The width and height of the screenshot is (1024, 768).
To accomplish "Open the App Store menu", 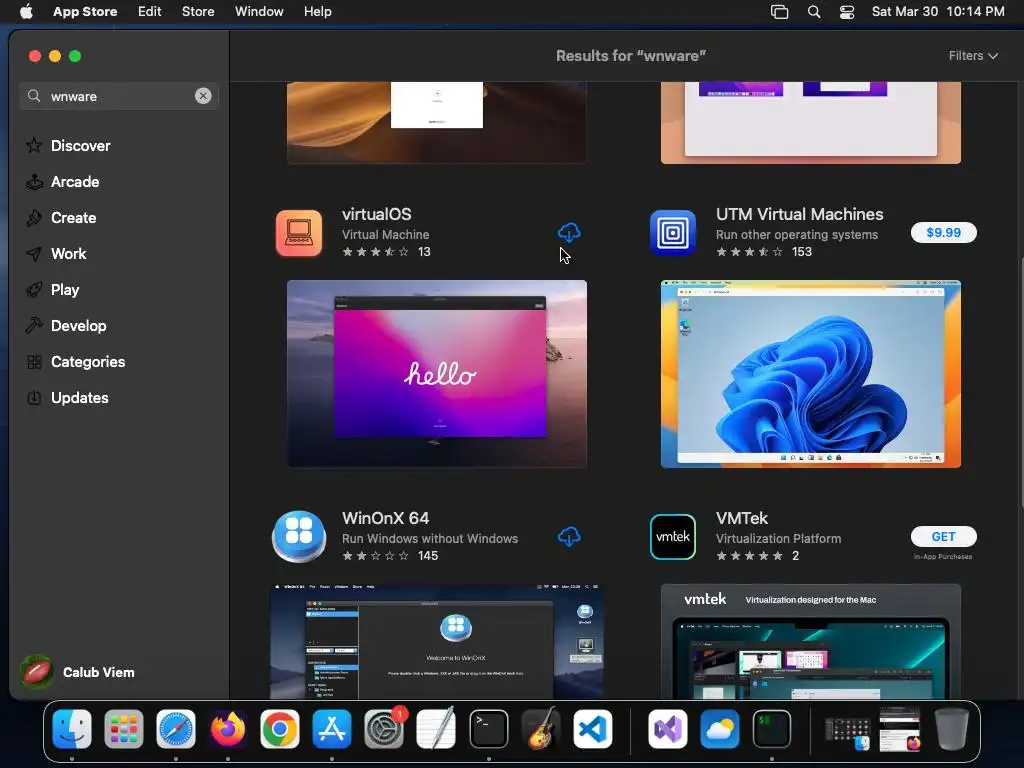I will click(x=85, y=11).
